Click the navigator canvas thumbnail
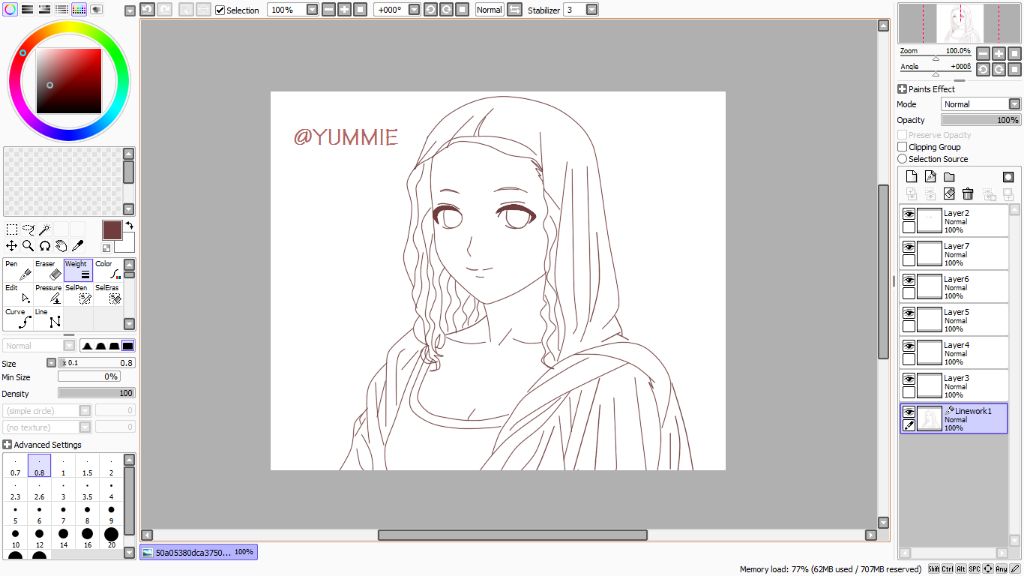Viewport: 1024px width, 576px height. point(959,24)
